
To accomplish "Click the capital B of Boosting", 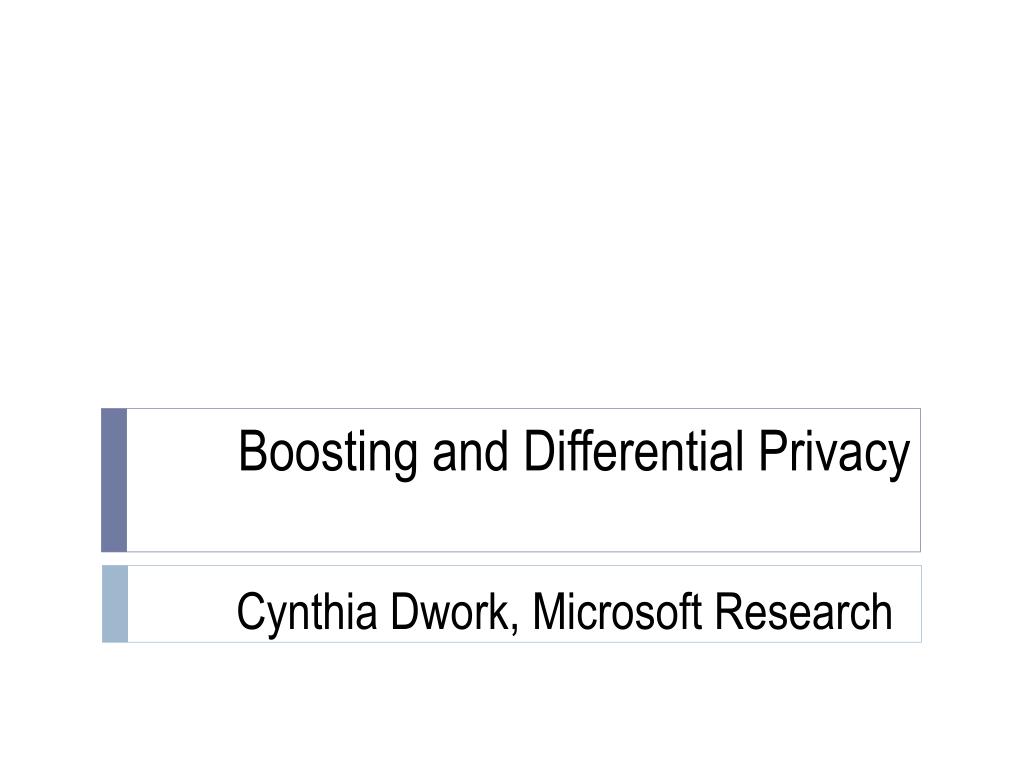I will click(252, 451).
